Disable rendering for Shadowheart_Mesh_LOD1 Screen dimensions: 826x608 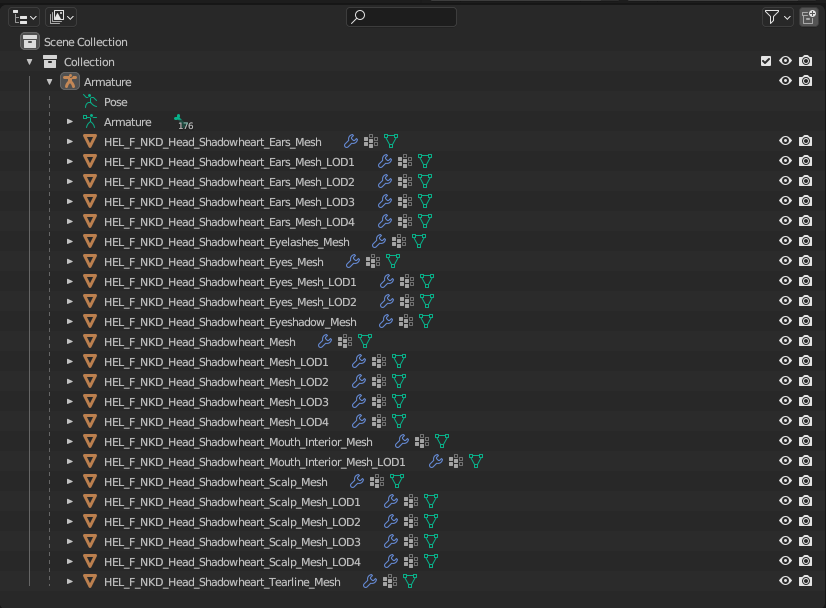point(805,361)
